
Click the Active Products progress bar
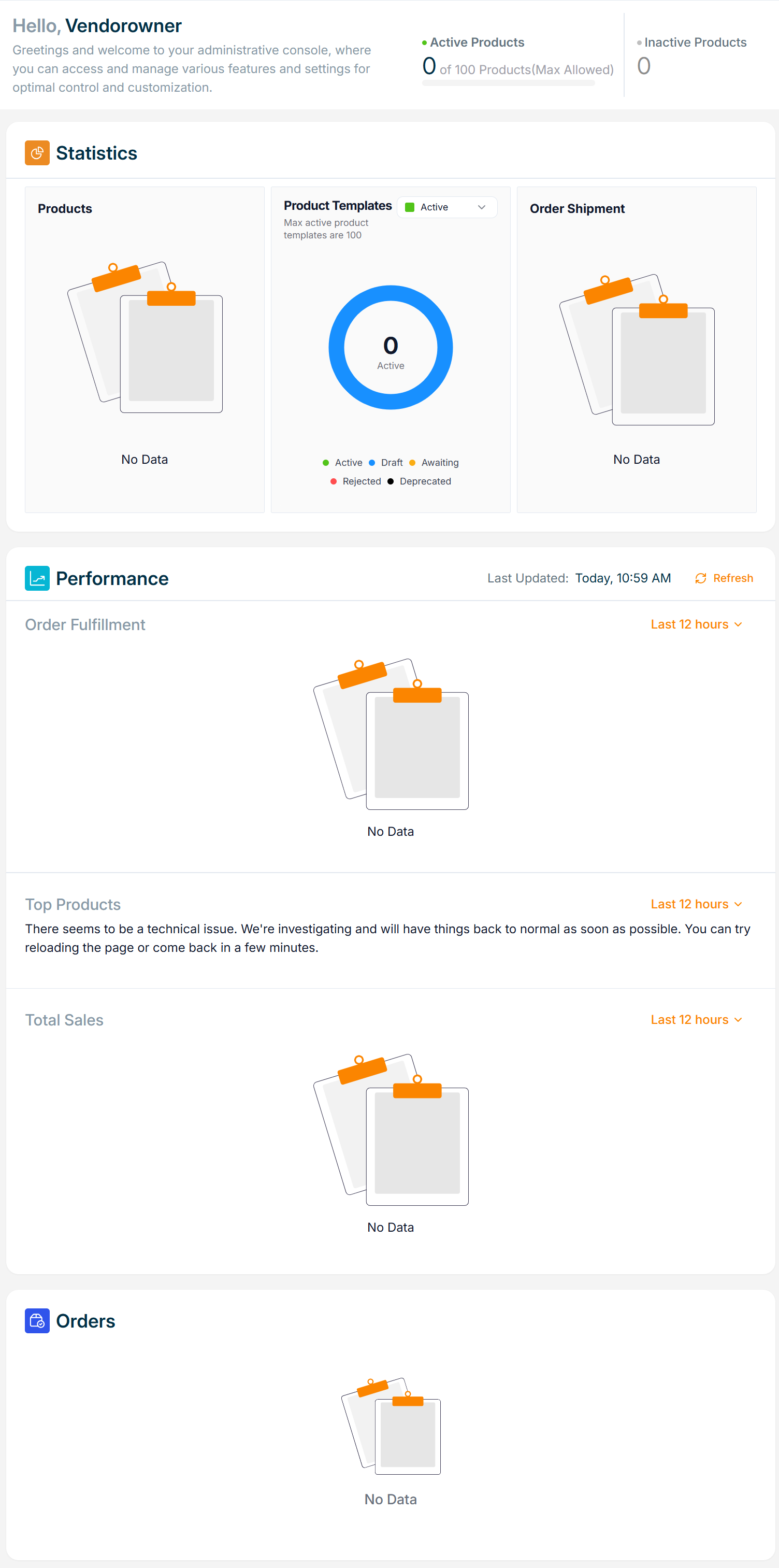point(508,83)
